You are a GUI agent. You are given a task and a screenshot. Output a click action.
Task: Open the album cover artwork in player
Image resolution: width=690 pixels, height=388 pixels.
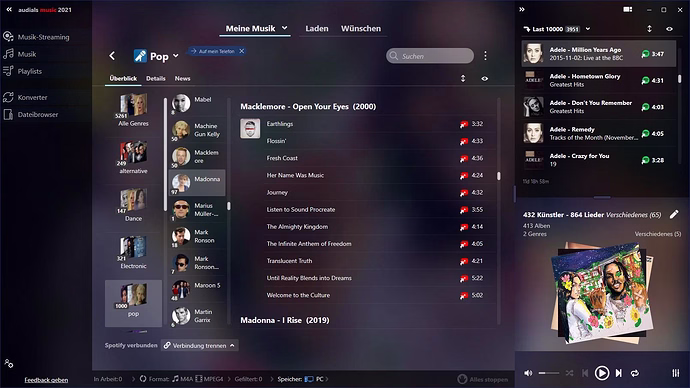[602, 293]
